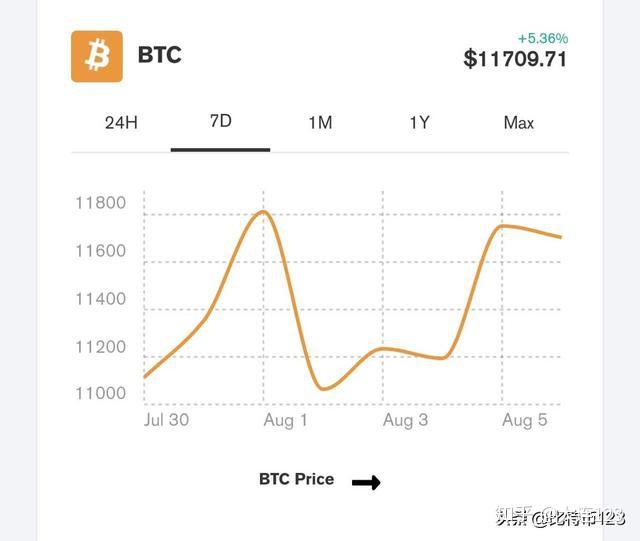Open the 1M chart tab
This screenshot has width=640, height=541.
pos(320,123)
